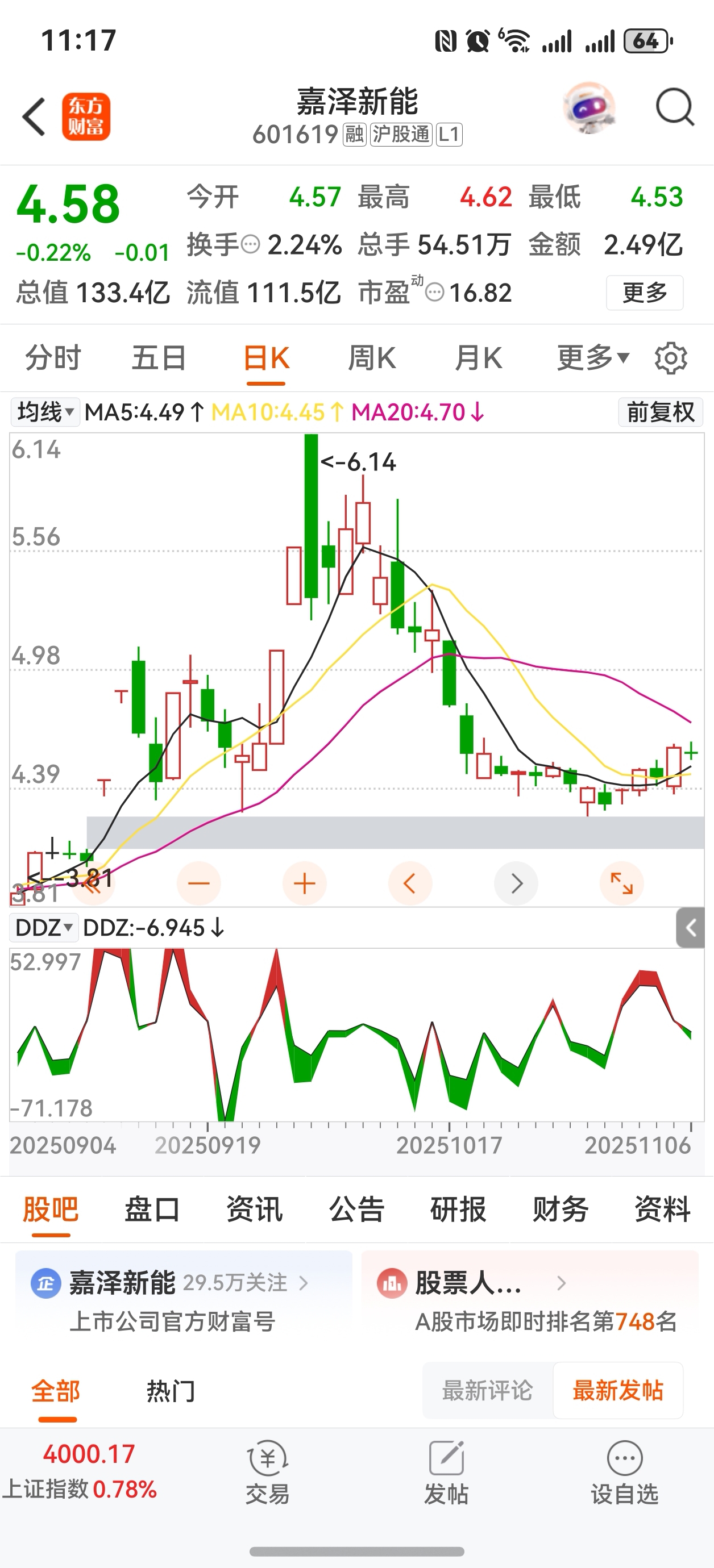Tap the 换手 info bubble icon
The width and height of the screenshot is (714, 1568).
(250, 245)
